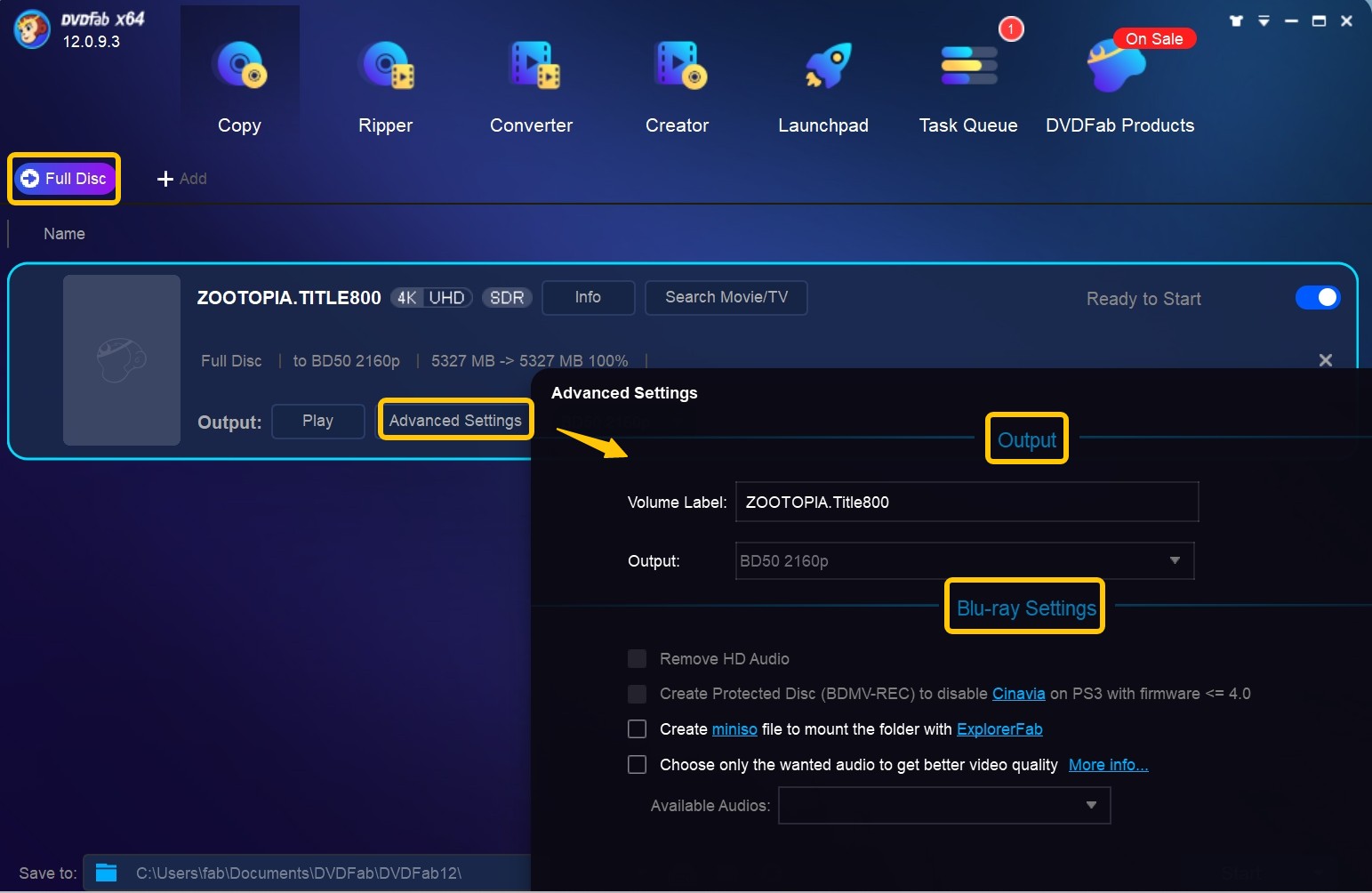Open the Save to folder icon
1372x893 pixels.
point(107,873)
